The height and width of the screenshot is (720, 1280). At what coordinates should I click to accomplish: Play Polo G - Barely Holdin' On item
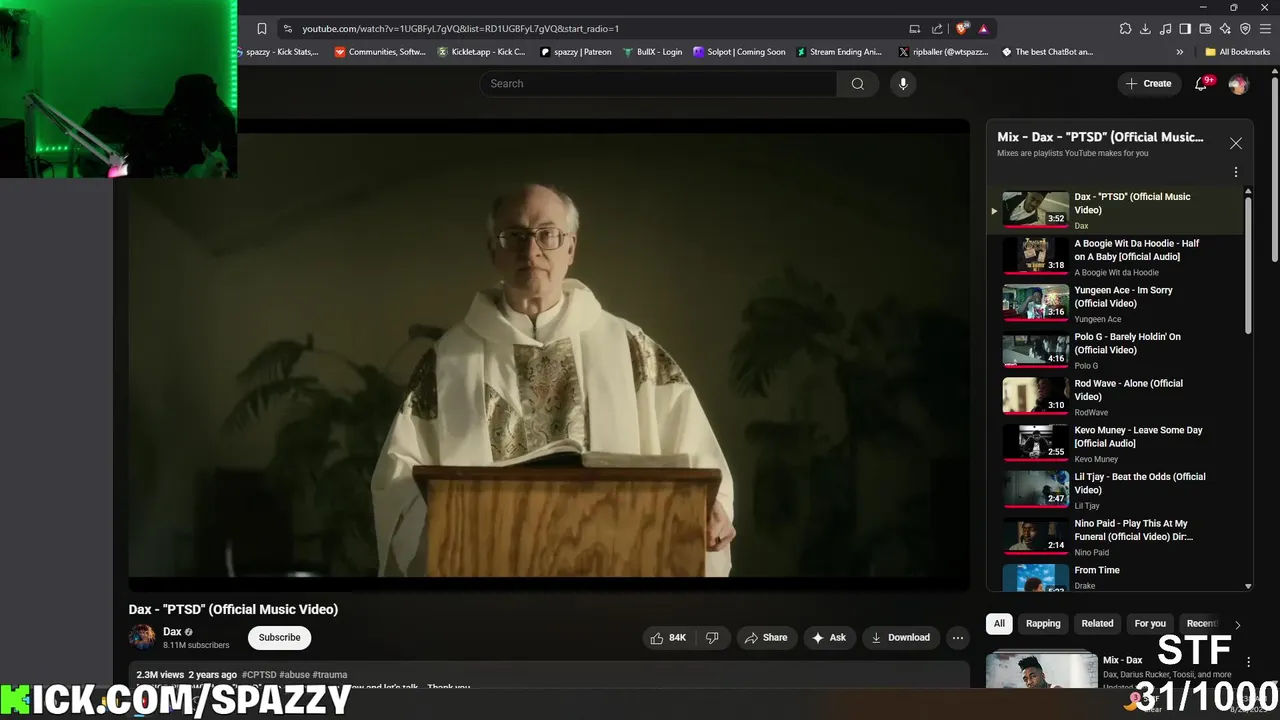1115,351
